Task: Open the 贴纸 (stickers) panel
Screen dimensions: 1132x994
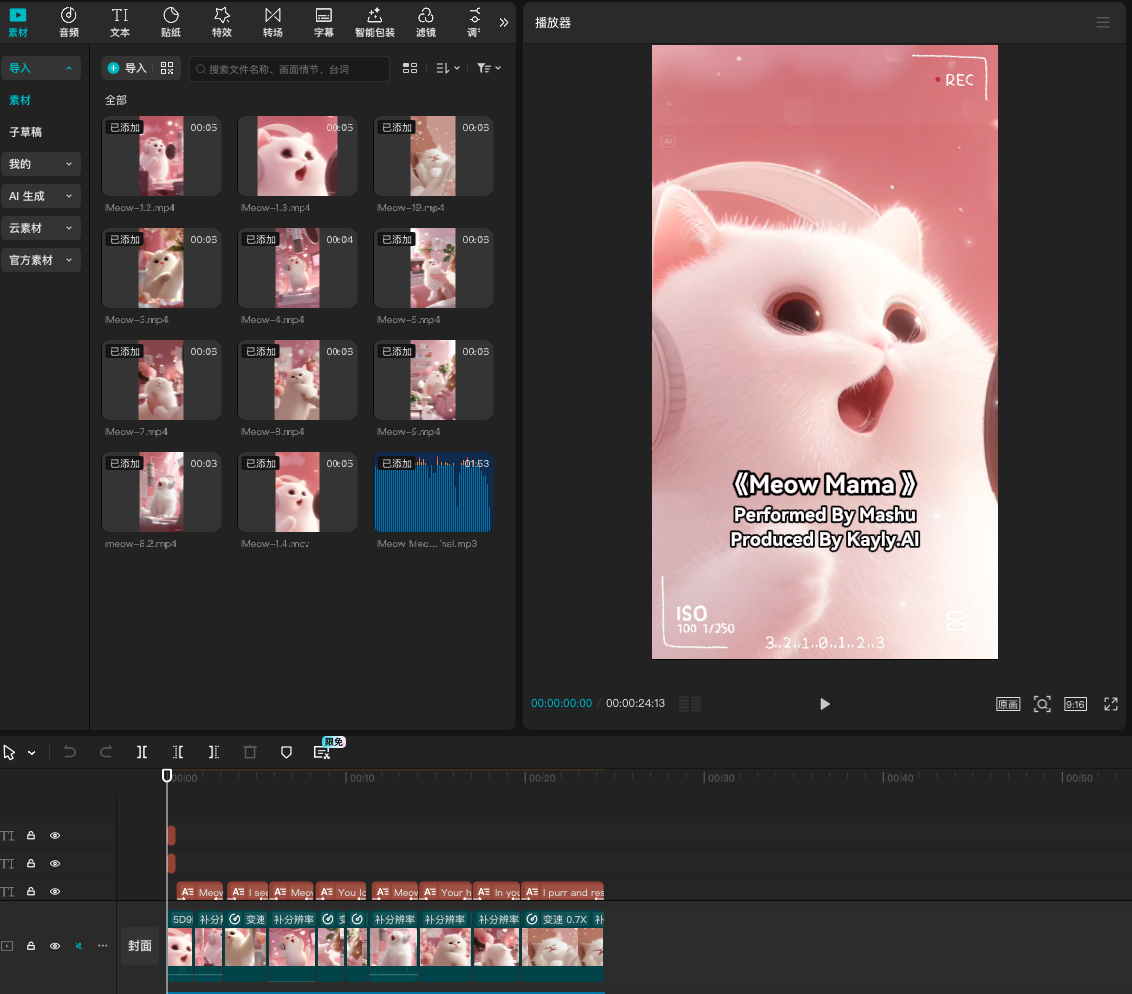Action: pos(171,21)
